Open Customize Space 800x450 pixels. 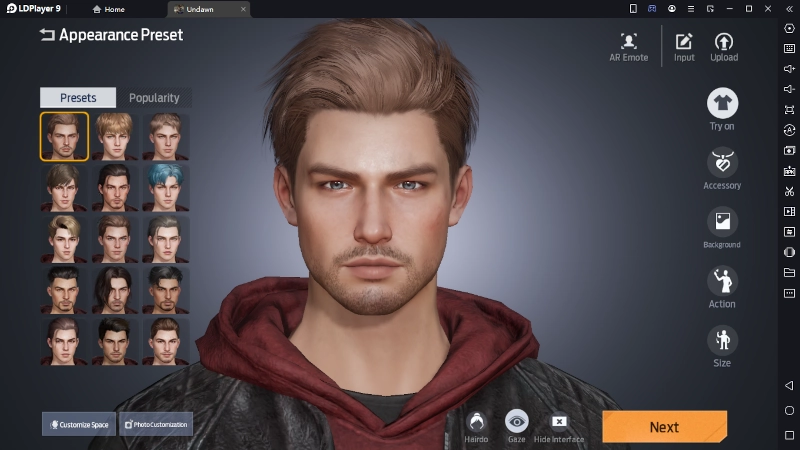[79, 424]
